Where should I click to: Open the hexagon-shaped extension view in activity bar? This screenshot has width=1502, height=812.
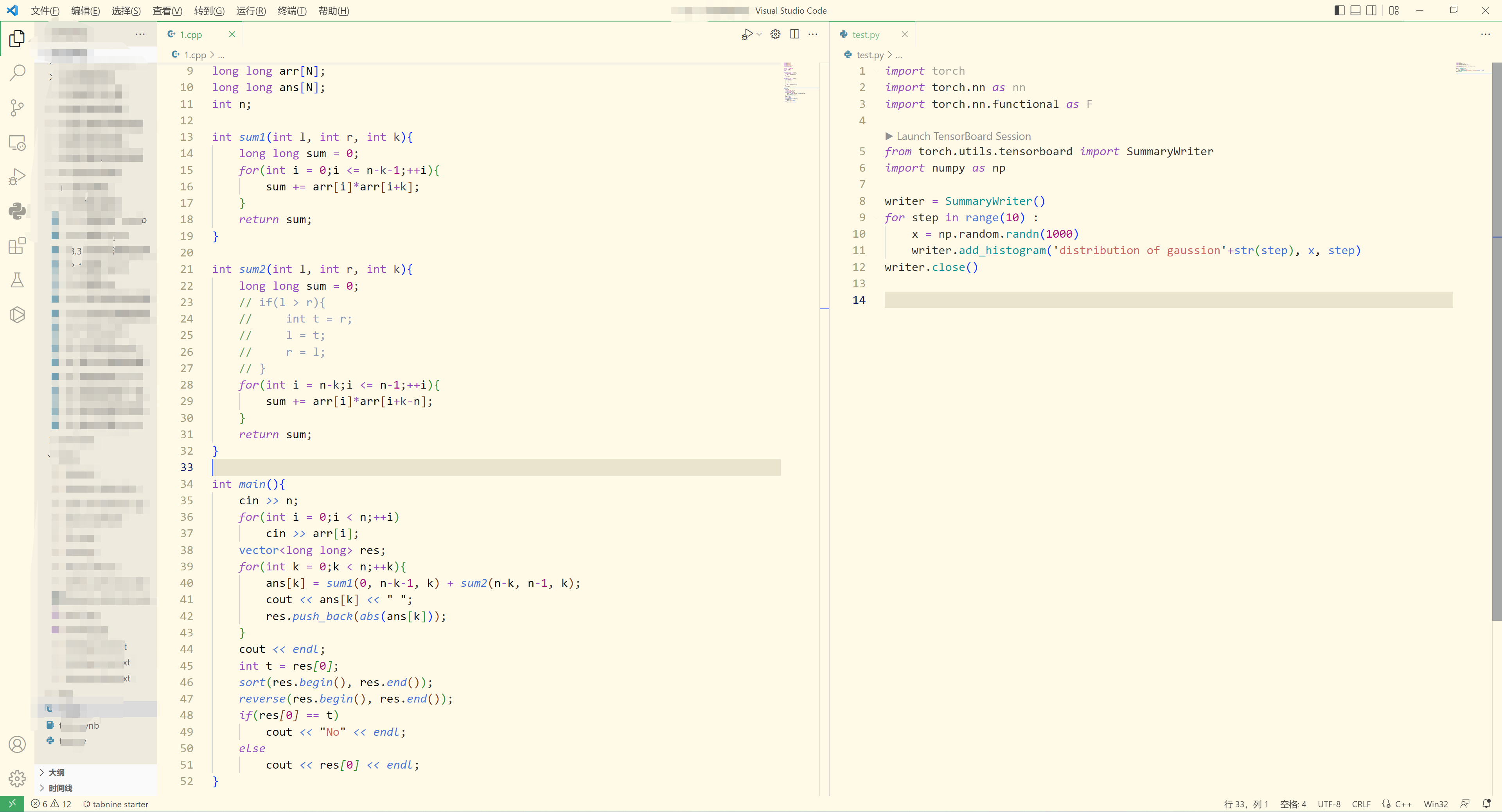click(x=17, y=315)
